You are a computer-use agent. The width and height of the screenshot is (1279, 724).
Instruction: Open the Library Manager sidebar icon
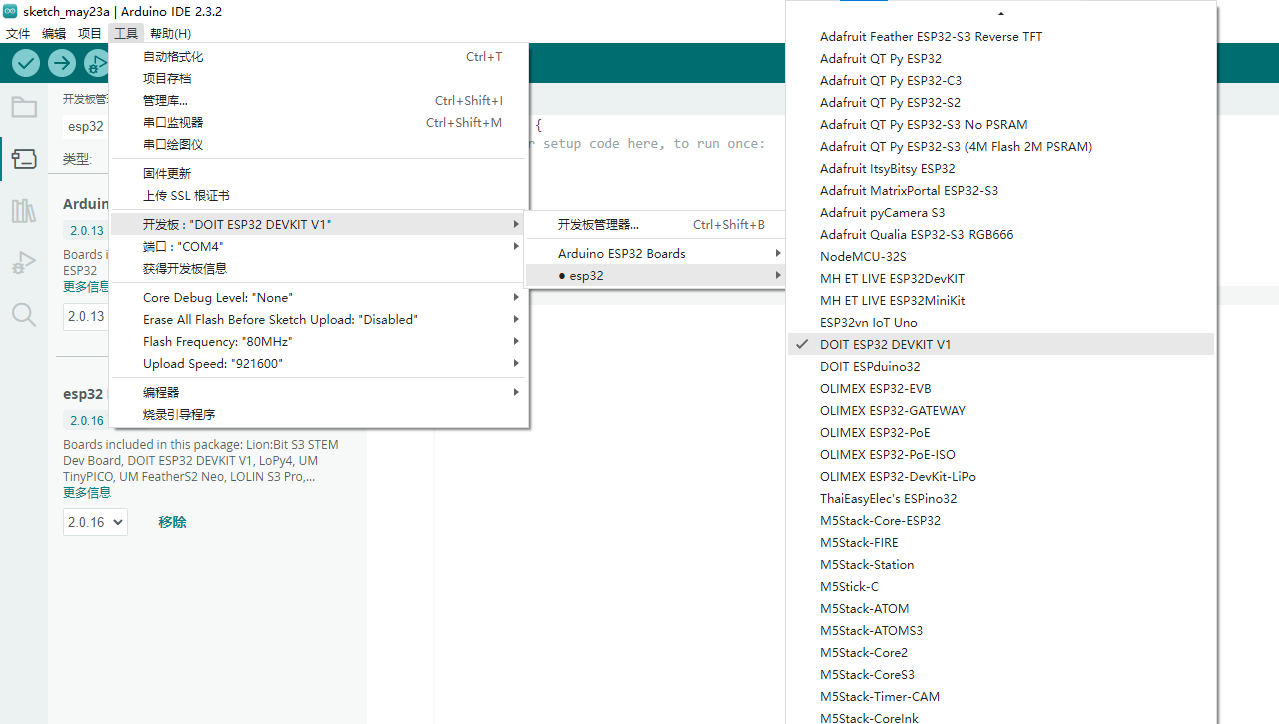(x=24, y=210)
